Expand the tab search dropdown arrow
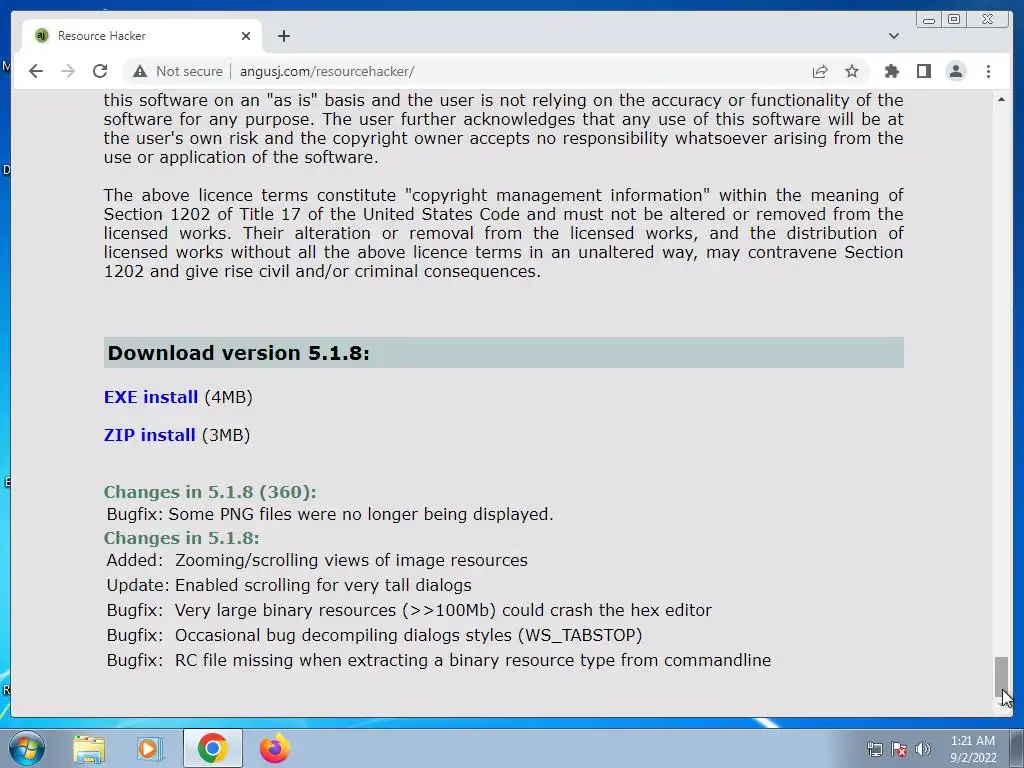Screen dimensions: 1024x768 [894, 36]
